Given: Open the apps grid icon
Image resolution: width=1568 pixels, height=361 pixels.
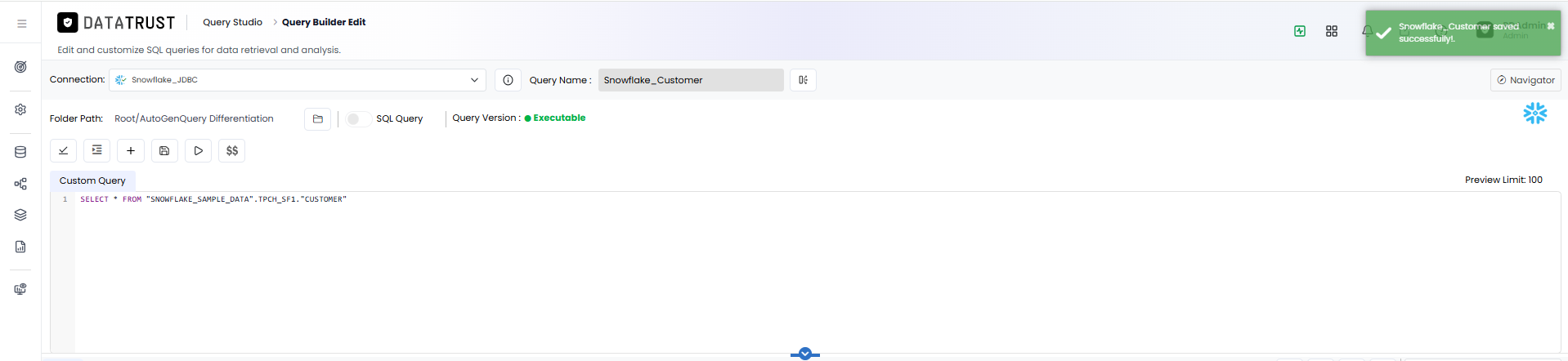Looking at the screenshot, I should pos(1332,31).
